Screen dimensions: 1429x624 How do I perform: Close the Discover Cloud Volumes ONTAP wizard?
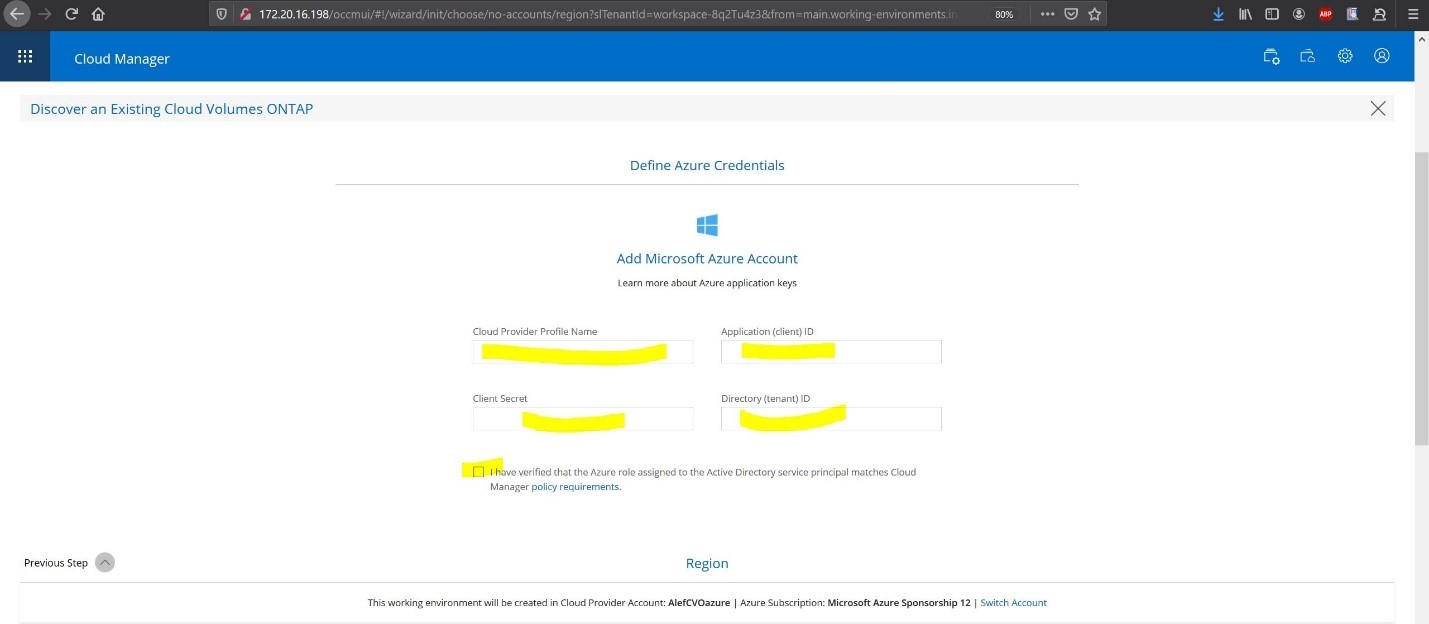(1378, 109)
